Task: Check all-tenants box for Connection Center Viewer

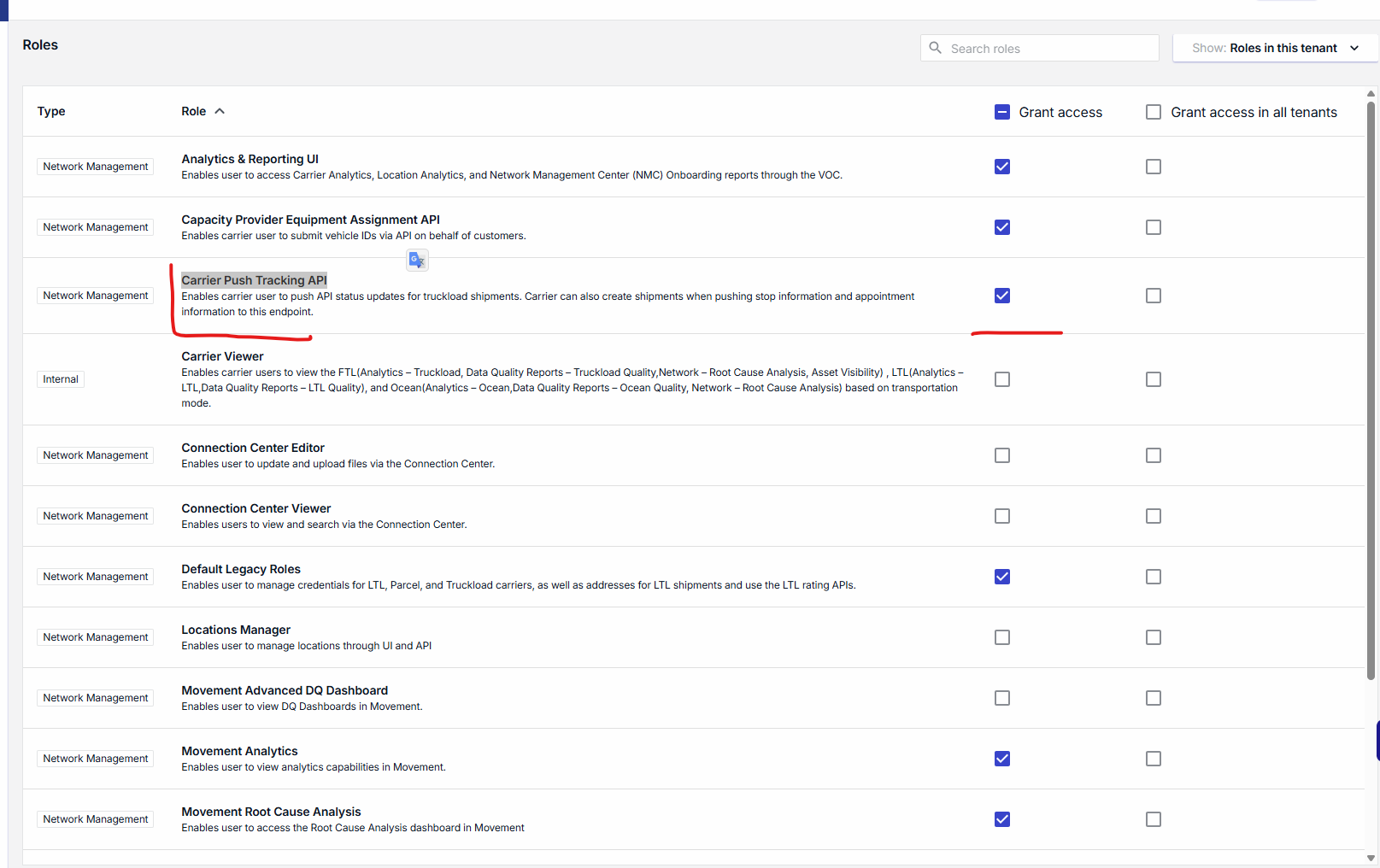Action: [1154, 516]
